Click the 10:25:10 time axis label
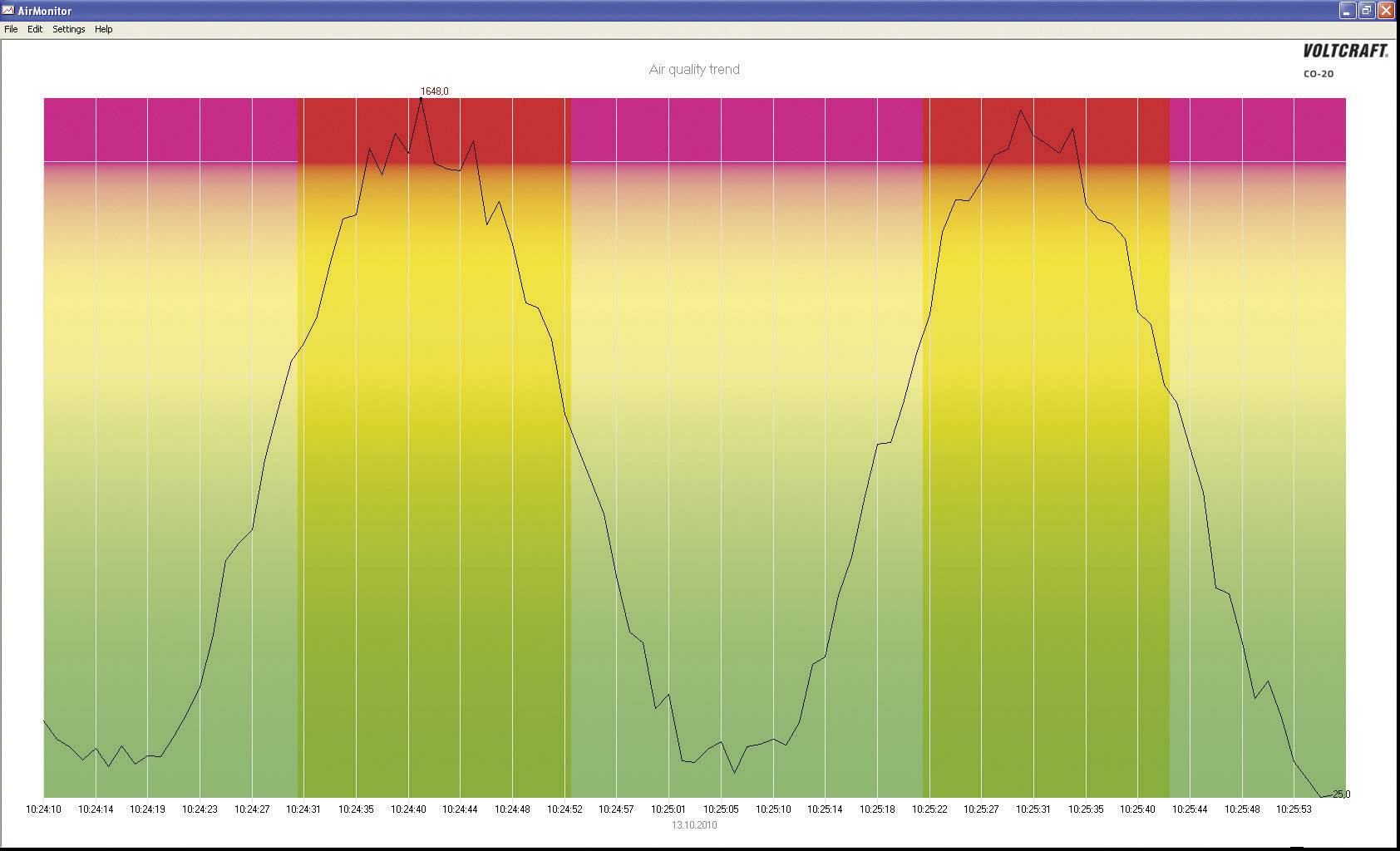Image resolution: width=1400 pixels, height=851 pixels. (x=773, y=809)
